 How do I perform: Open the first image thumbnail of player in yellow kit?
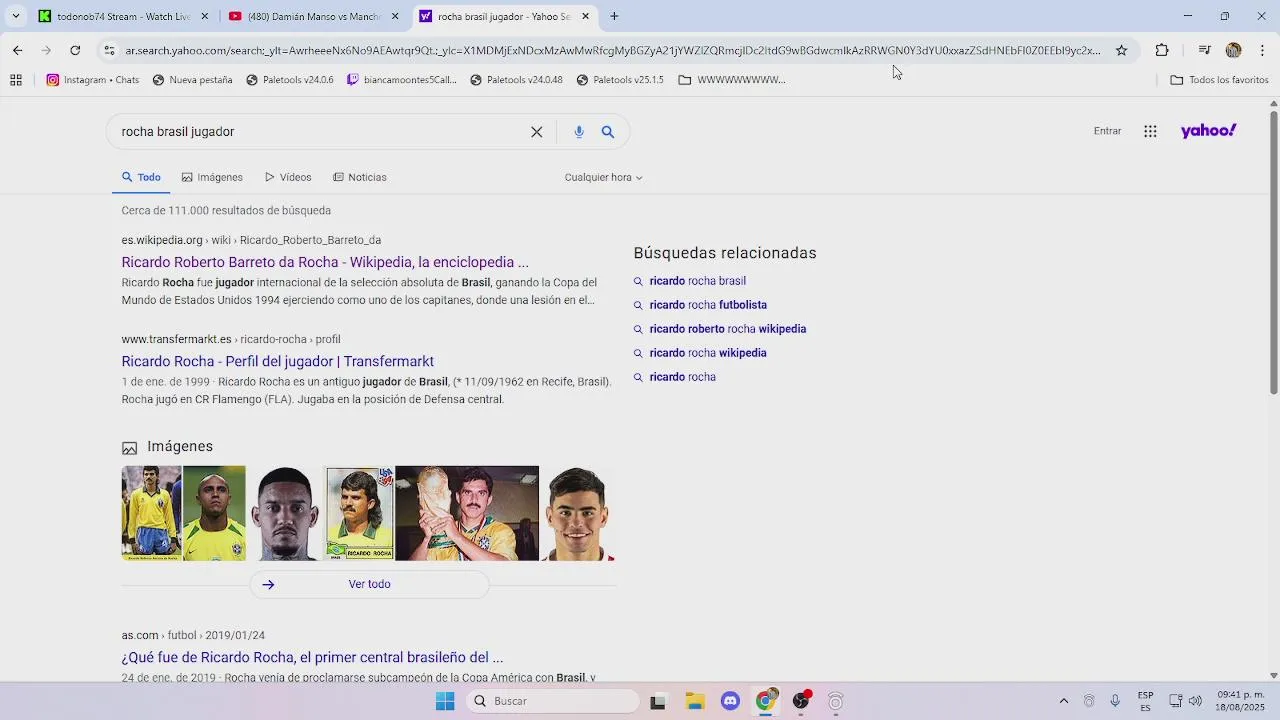click(151, 513)
